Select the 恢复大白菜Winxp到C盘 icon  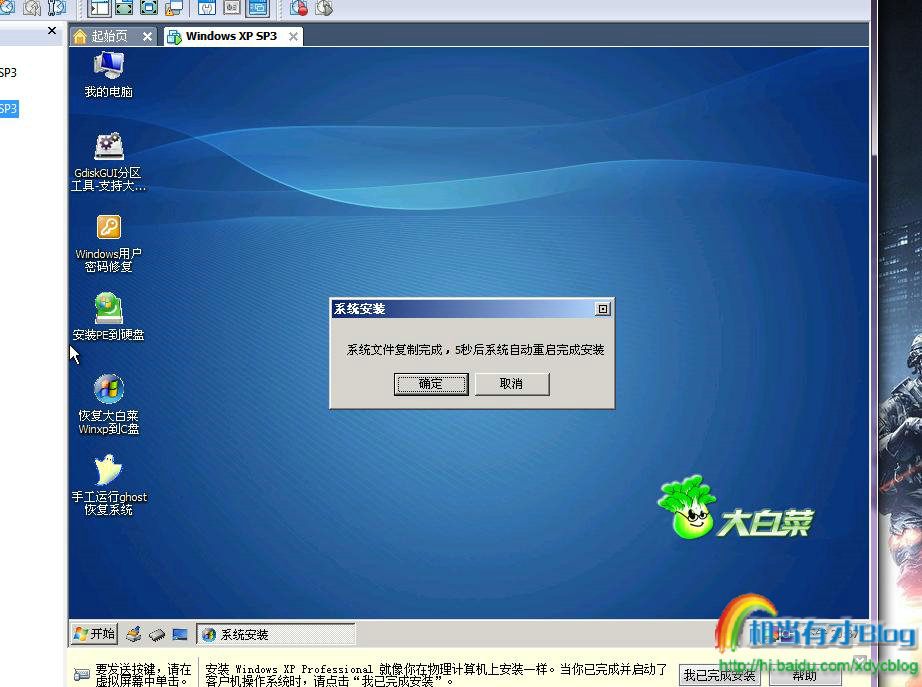tap(109, 404)
